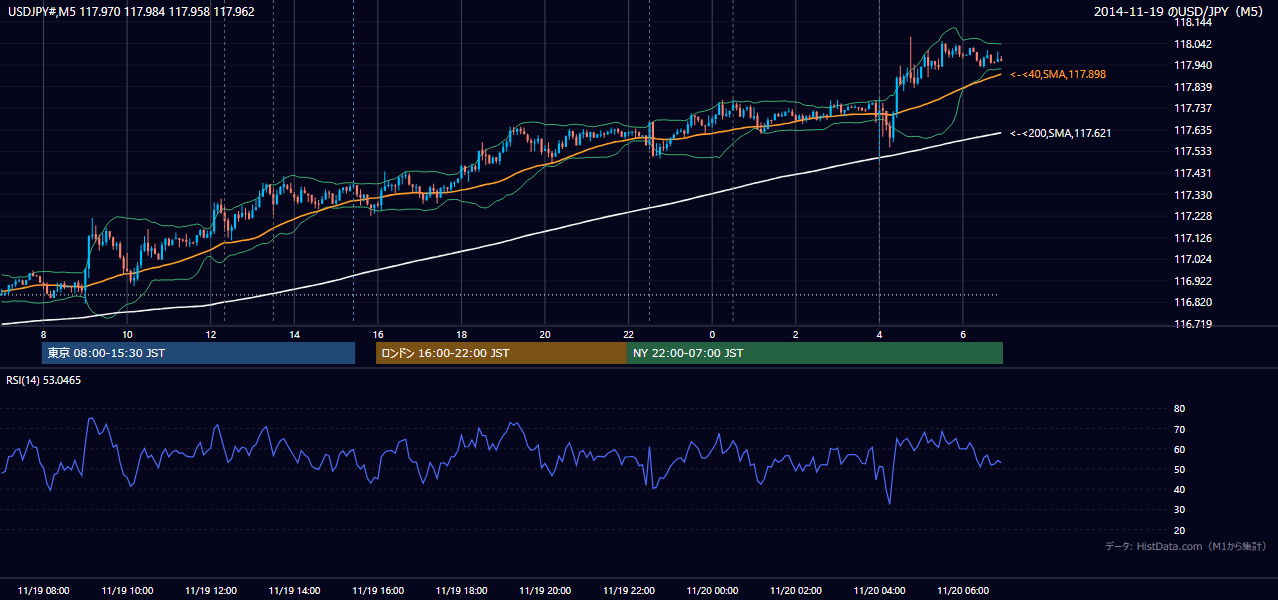Select the 116.922 price scale value
1278x600 pixels.
[x=1192, y=281]
